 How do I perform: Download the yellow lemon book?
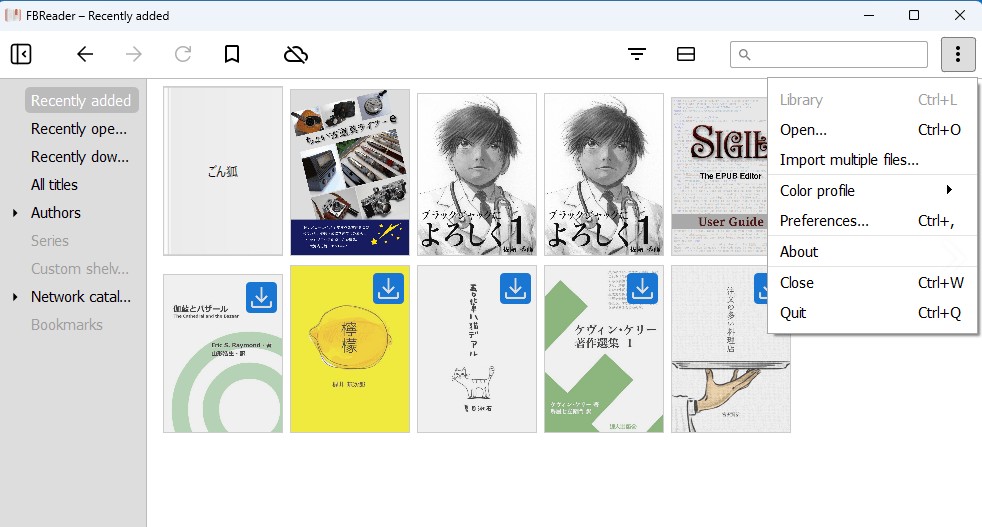388,288
